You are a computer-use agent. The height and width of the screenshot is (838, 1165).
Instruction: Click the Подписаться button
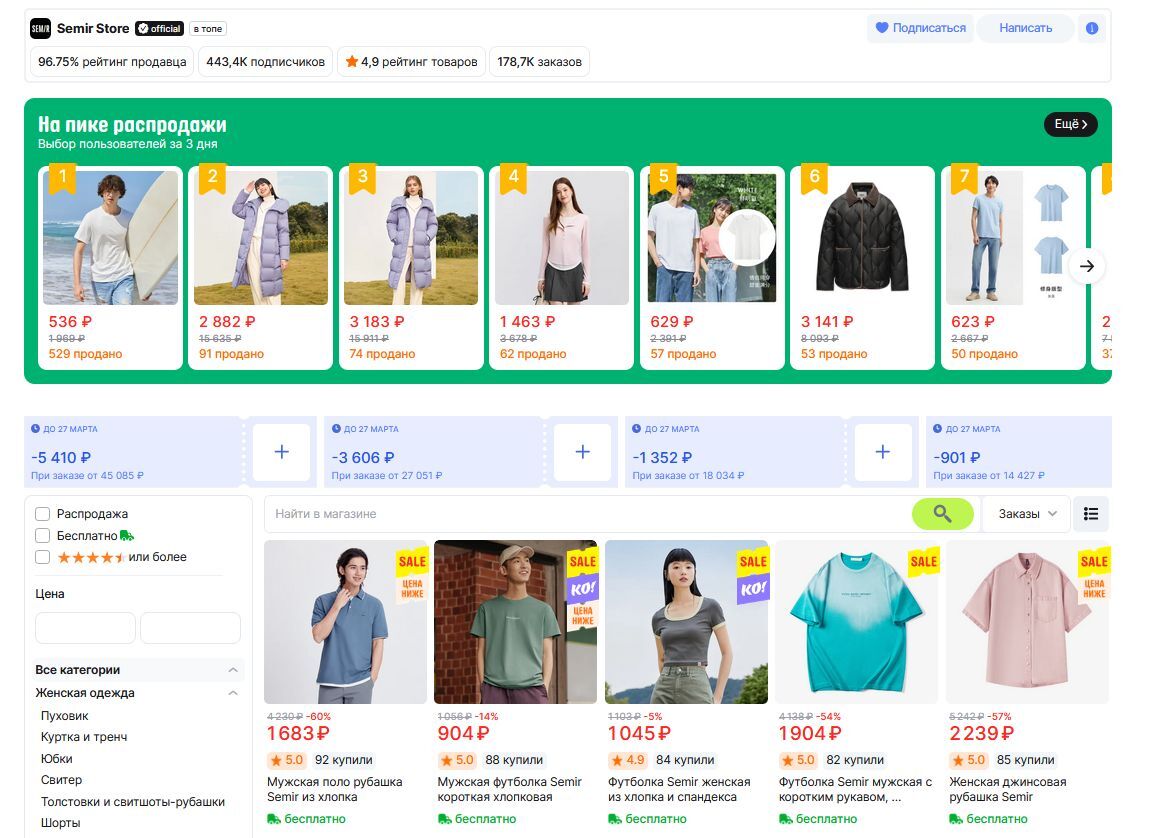point(920,28)
